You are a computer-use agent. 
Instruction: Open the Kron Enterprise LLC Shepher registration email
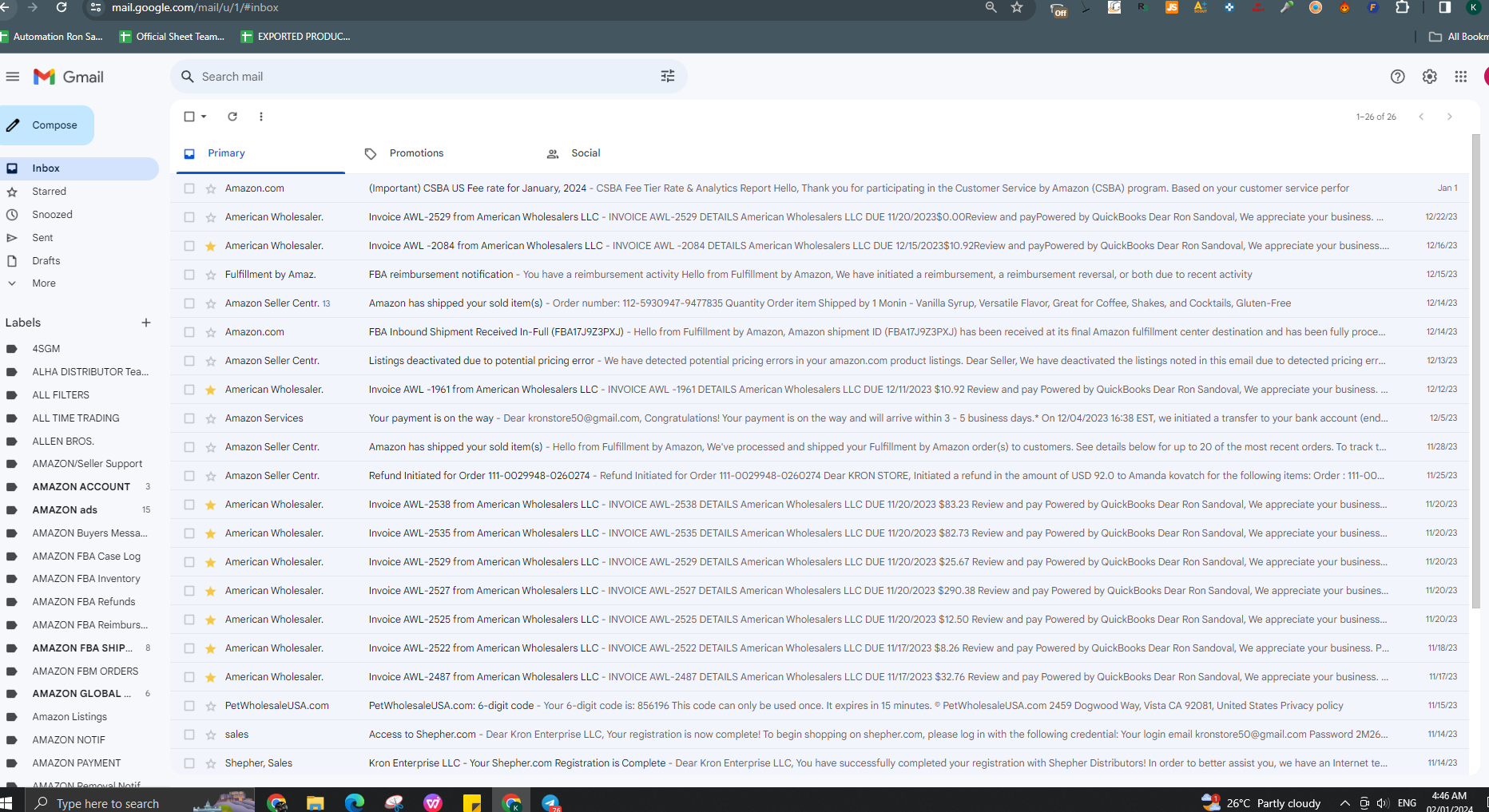(x=820, y=763)
